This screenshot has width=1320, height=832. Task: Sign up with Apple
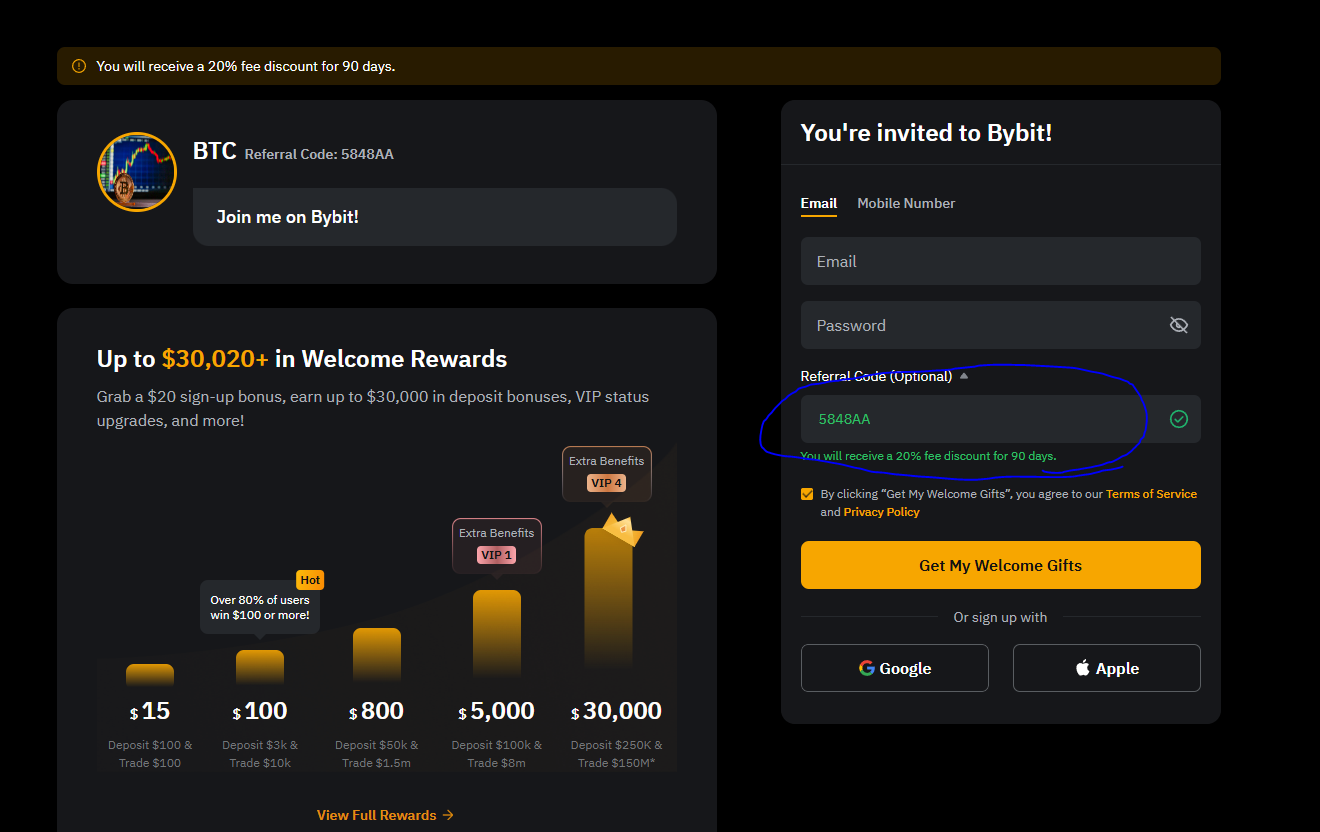pos(1106,668)
